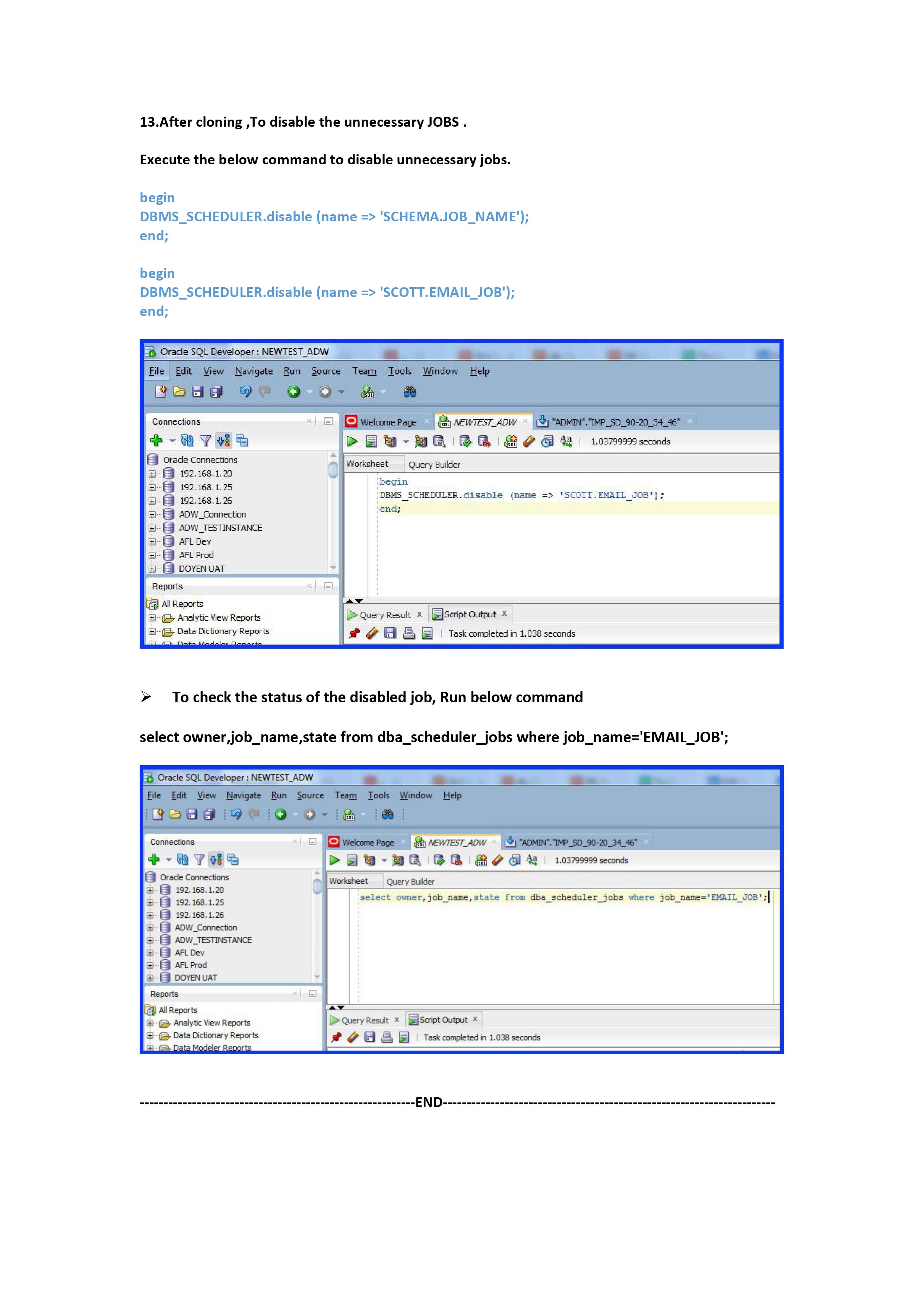The width and height of the screenshot is (924, 1307).
Task: Open Source menu in select-query screenshot
Action: click(310, 795)
